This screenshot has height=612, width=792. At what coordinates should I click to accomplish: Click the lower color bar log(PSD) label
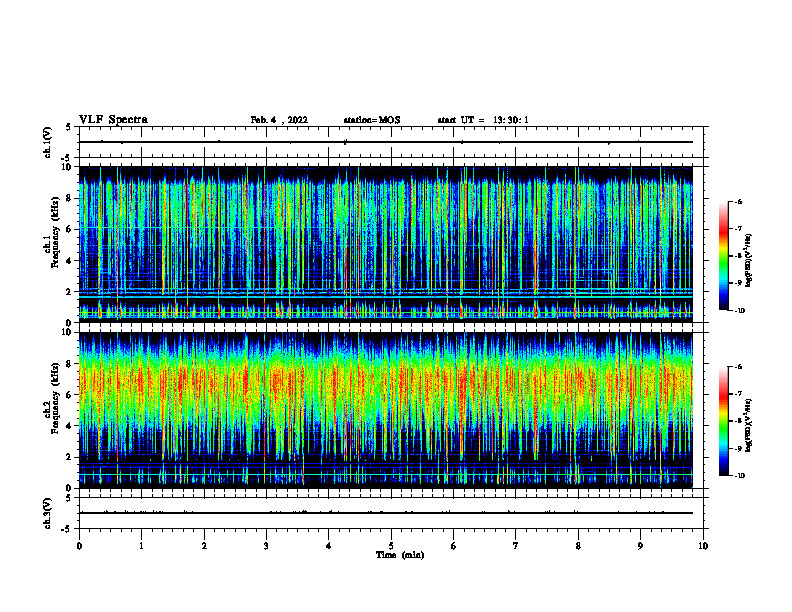(750, 425)
